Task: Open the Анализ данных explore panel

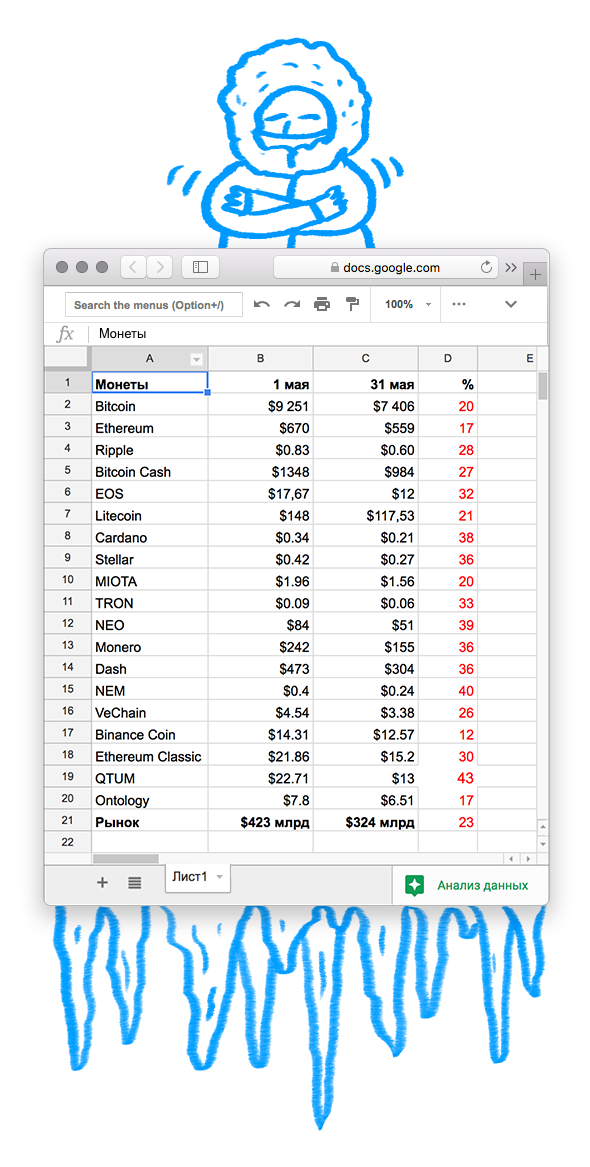Action: pyautogui.click(x=469, y=885)
